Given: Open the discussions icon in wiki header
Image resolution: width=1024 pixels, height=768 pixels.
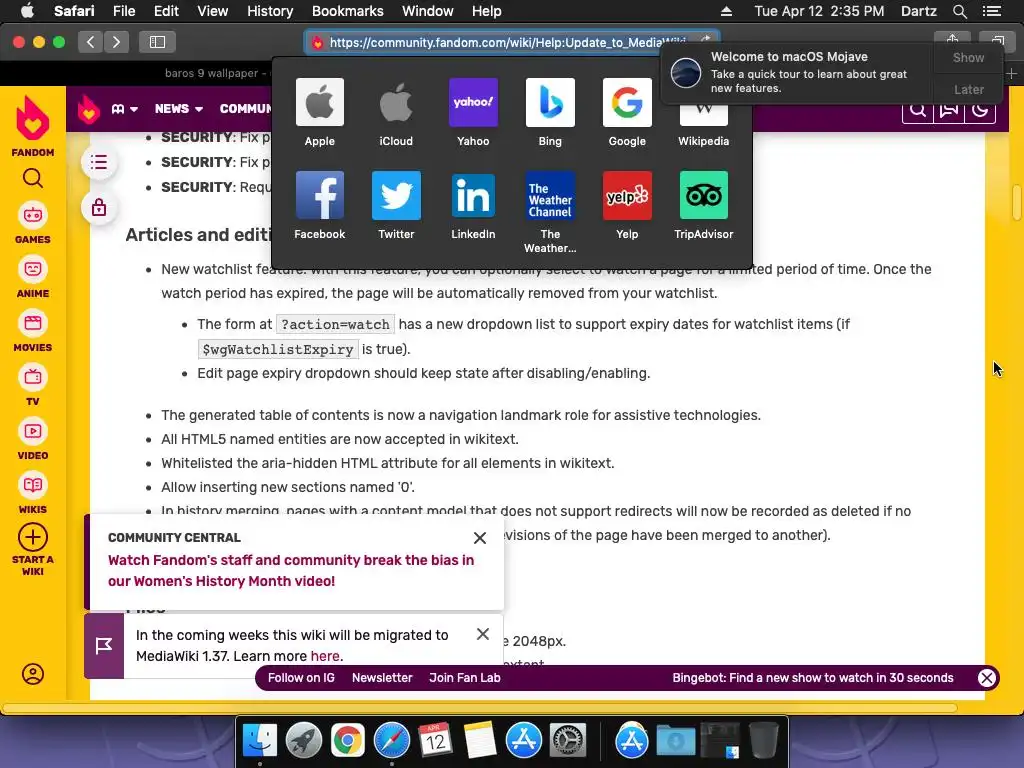Looking at the screenshot, I should pyautogui.click(x=949, y=110).
